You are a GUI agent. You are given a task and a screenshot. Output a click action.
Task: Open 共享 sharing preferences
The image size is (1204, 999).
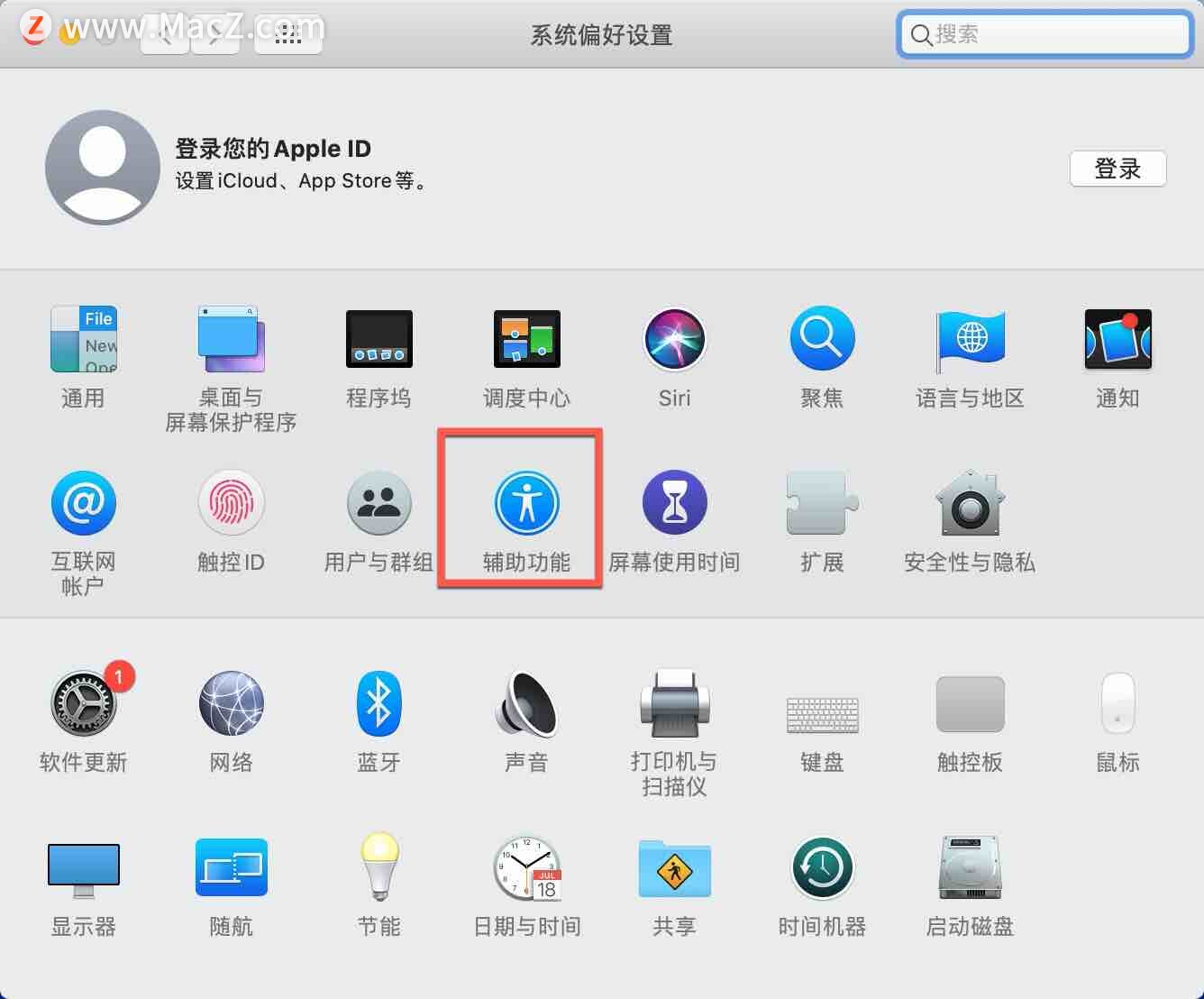(674, 868)
